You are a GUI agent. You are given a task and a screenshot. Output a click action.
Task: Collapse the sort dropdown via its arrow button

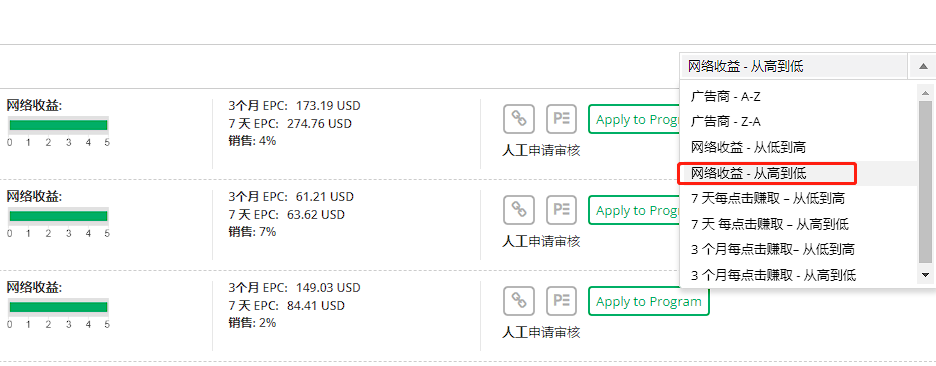point(922,66)
